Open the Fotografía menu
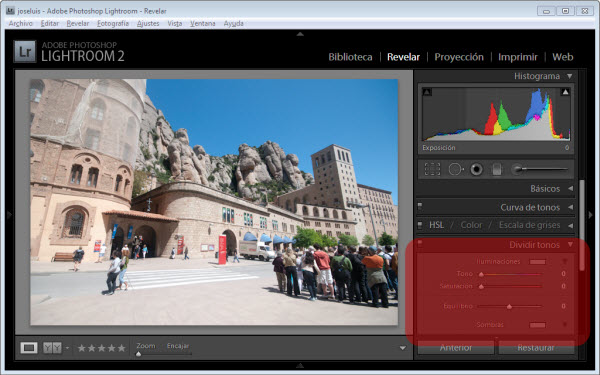The image size is (600, 375). (113, 23)
